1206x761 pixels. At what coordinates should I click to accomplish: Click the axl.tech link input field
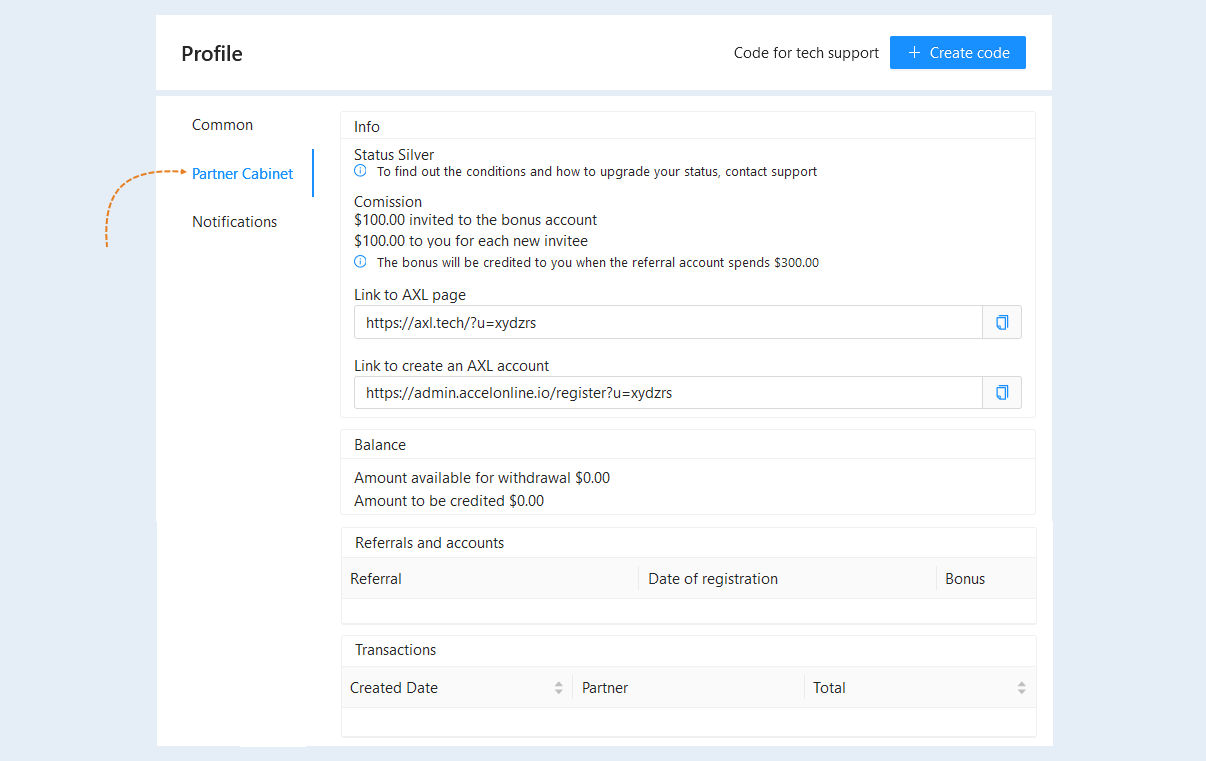[668, 322]
